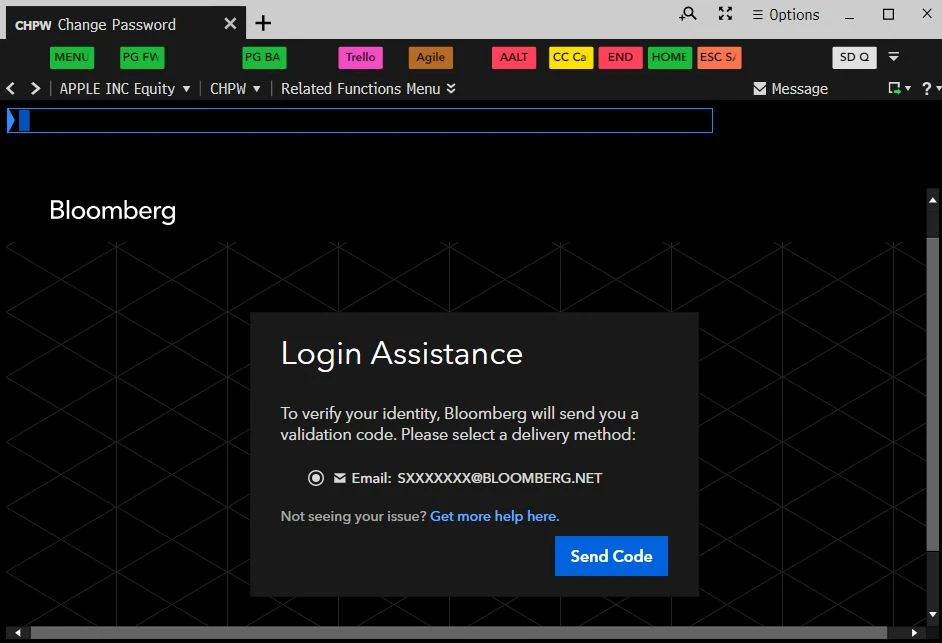Click the back navigation arrow
This screenshot has width=942, height=643.
click(x=12, y=88)
